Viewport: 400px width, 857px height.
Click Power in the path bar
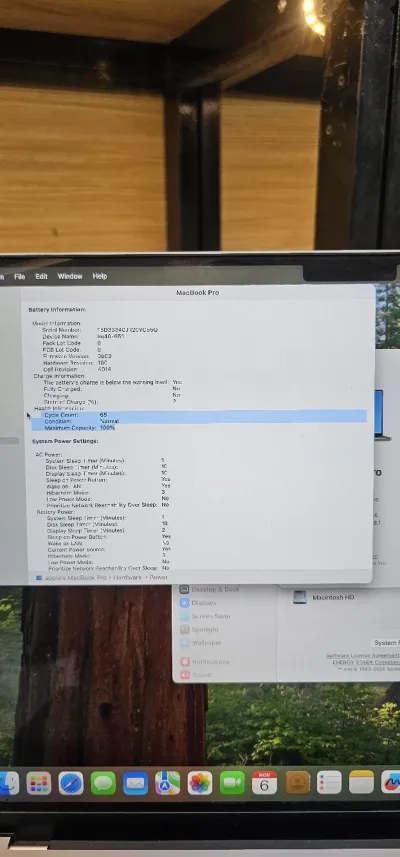point(158,577)
